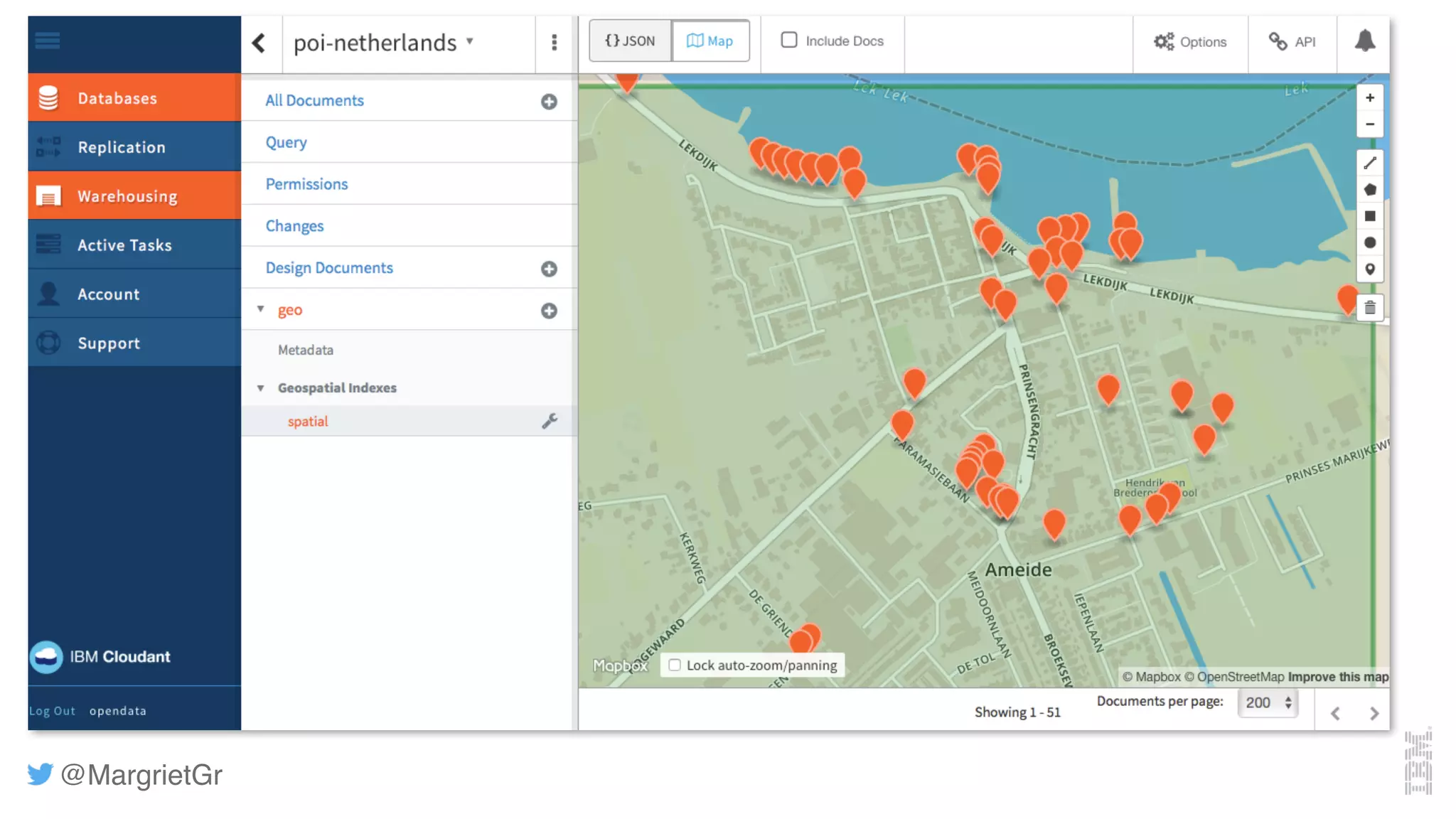
Task: Click the Mapbox logo on map
Action: 620,665
